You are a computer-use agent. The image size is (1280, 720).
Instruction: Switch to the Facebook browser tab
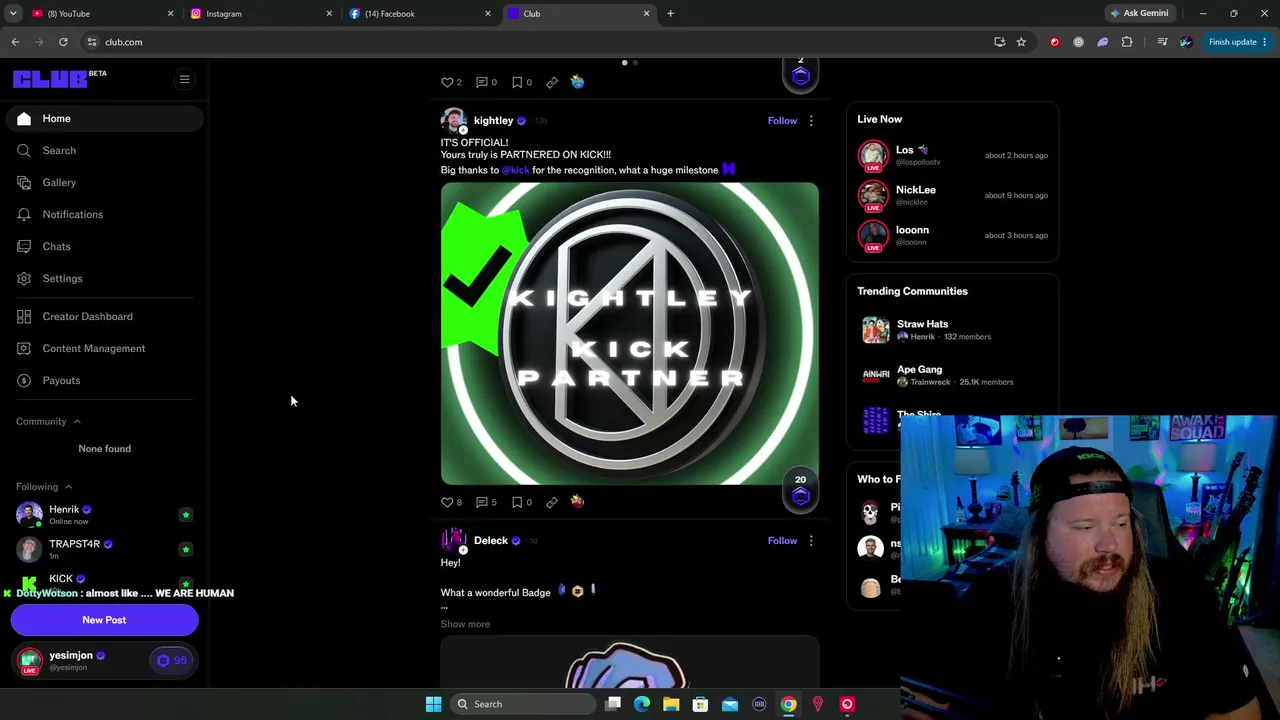419,13
